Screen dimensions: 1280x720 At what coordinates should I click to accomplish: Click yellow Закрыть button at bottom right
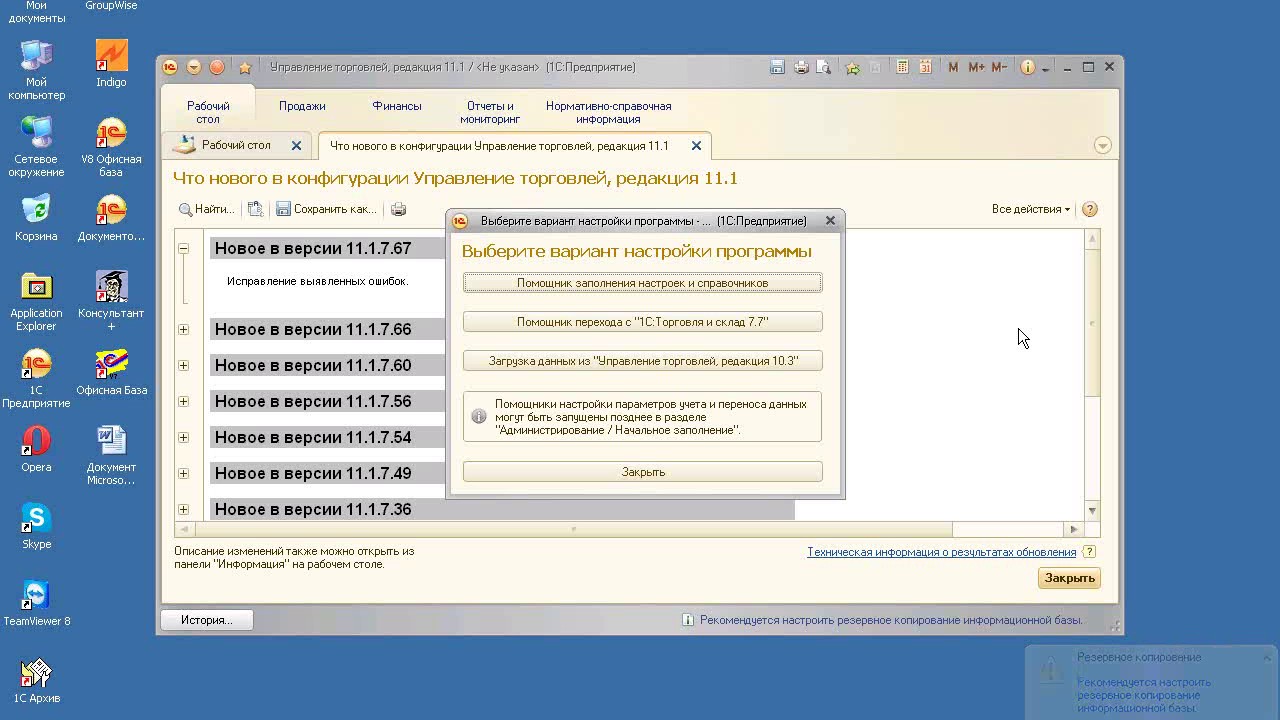click(1069, 578)
